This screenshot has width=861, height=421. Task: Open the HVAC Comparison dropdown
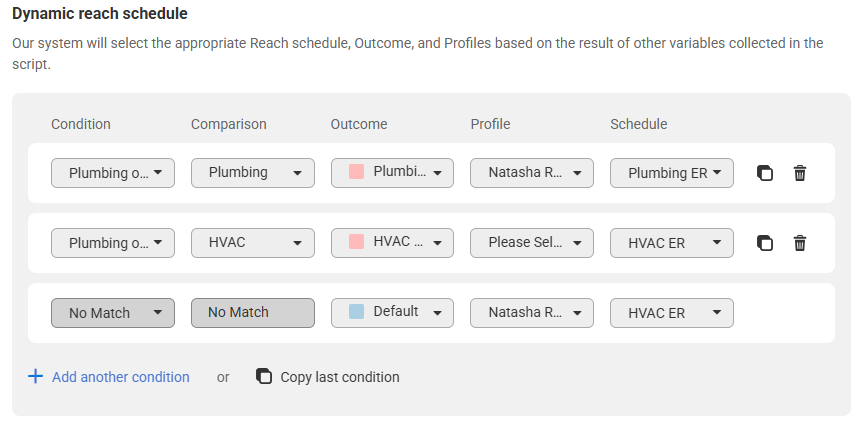[x=253, y=243]
